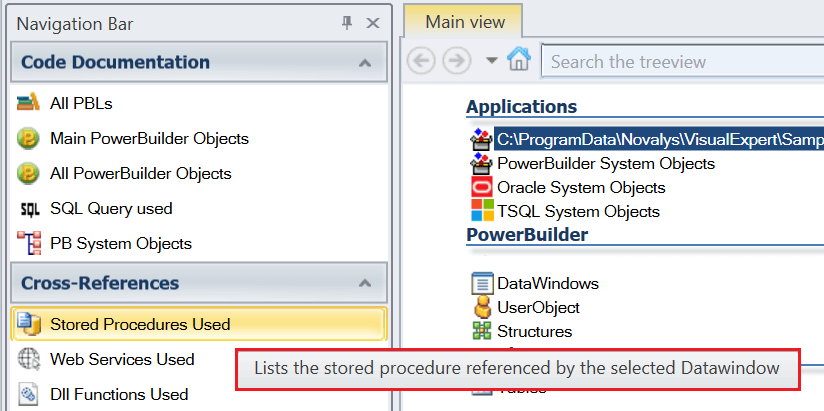Select Main PowerBuilder Objects entry
The image size is (824, 411).
(149, 139)
